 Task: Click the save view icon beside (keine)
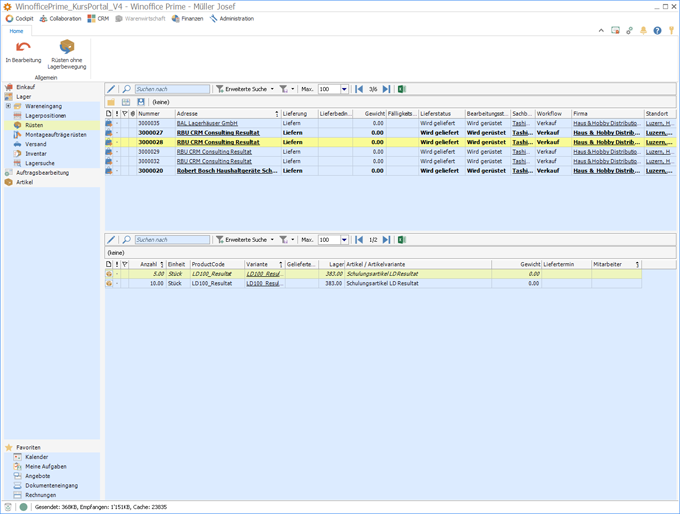pyautogui.click(x=141, y=102)
